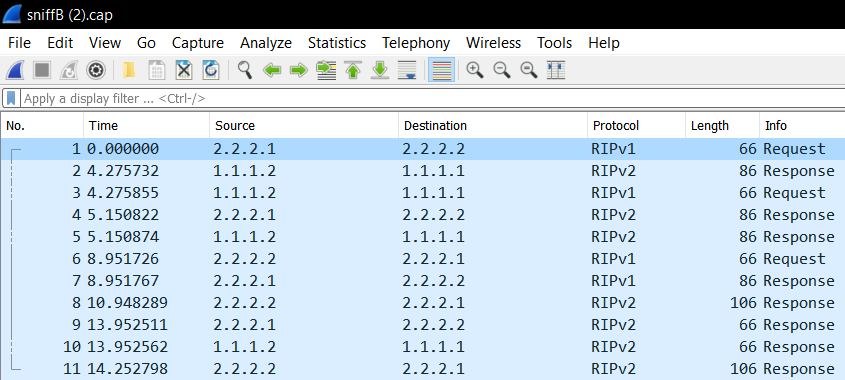Click the Stop capture square icon
This screenshot has height=380, width=845.
point(41,70)
